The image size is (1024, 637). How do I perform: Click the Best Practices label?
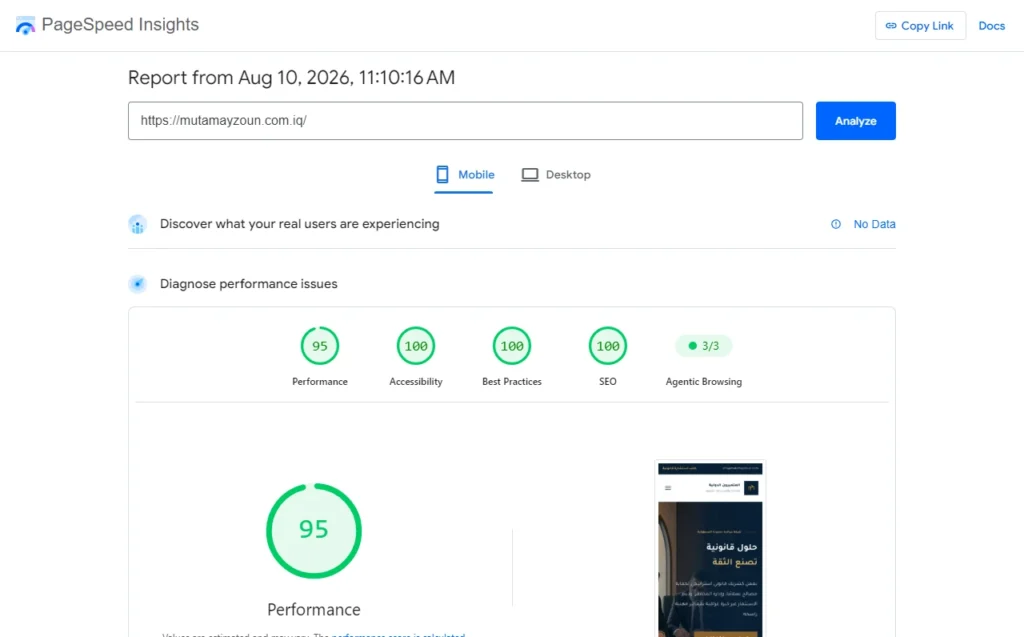[511, 382]
